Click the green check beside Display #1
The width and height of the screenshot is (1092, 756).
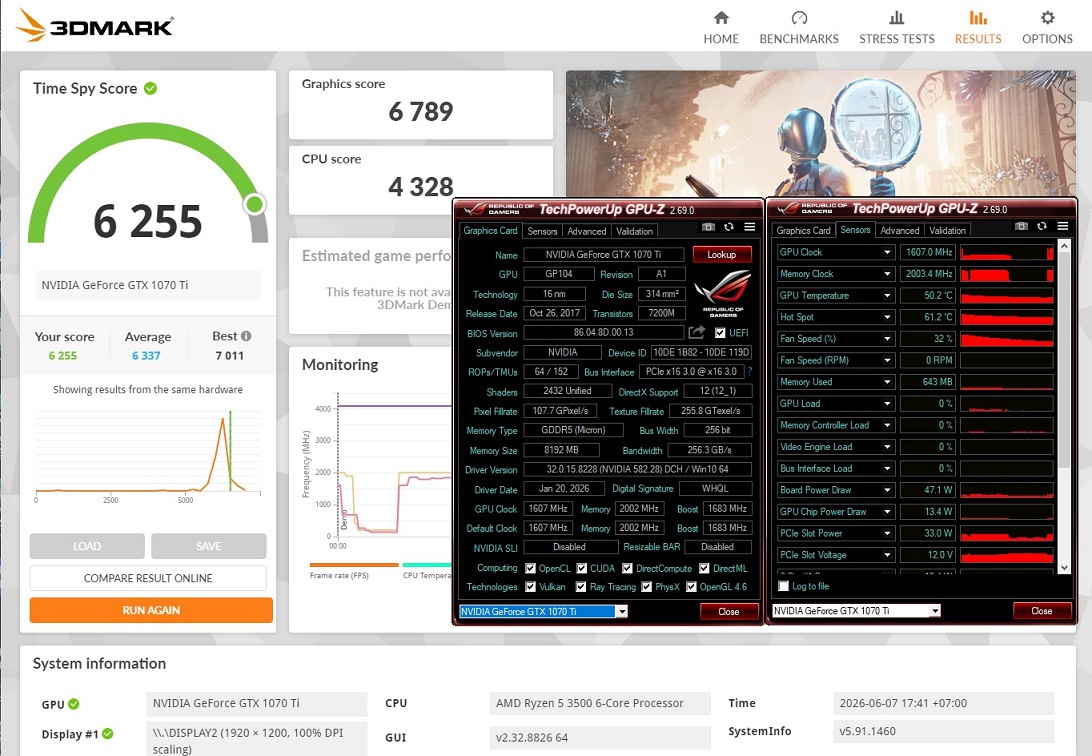(107, 734)
